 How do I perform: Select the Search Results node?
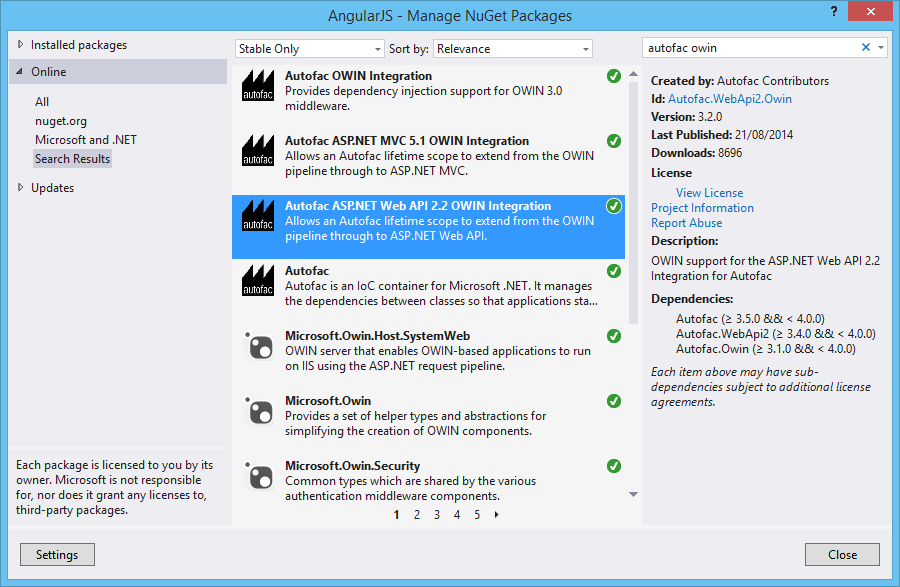click(x=72, y=159)
